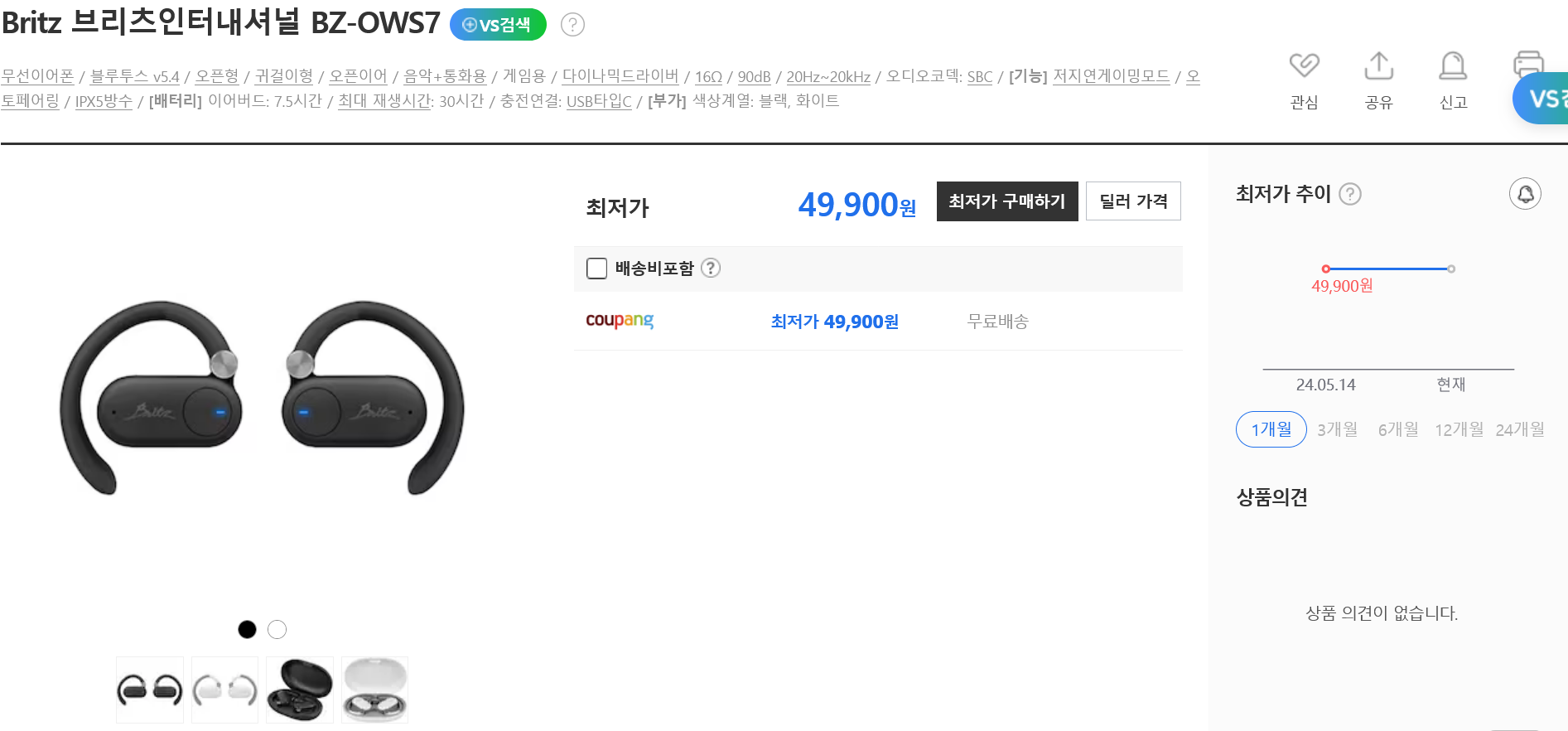Viewport: 1568px width, 731px height.
Task: Toggle the 배송비포함 checkbox
Action: coord(596,269)
